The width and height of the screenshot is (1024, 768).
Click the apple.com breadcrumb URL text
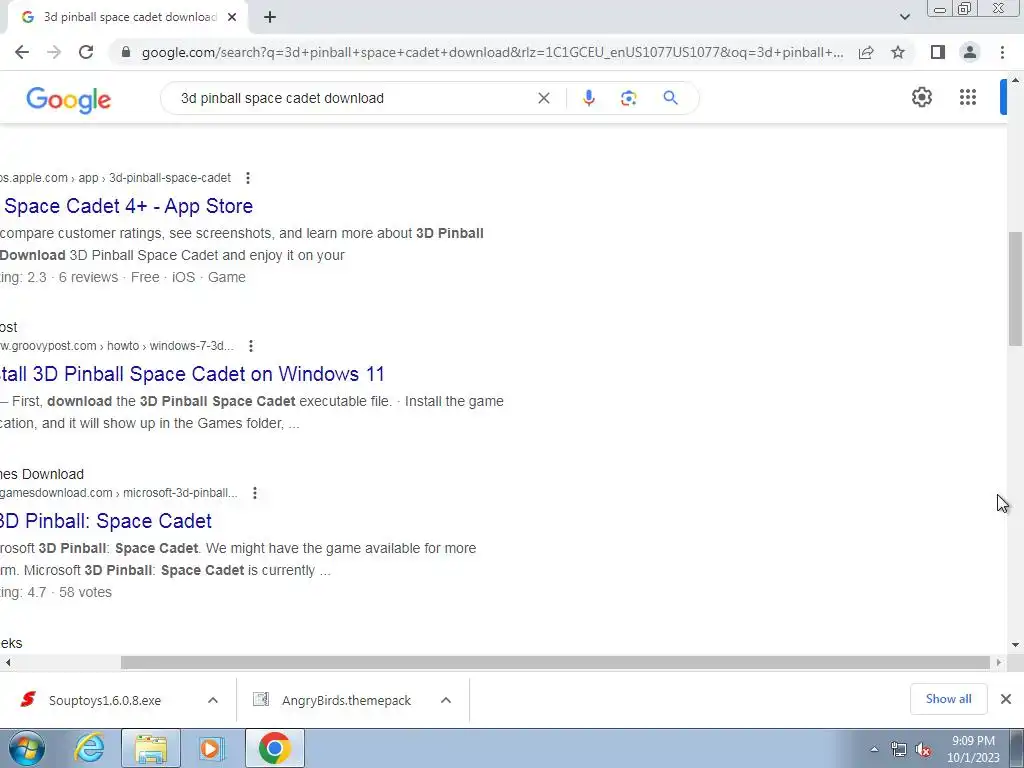coord(116,178)
